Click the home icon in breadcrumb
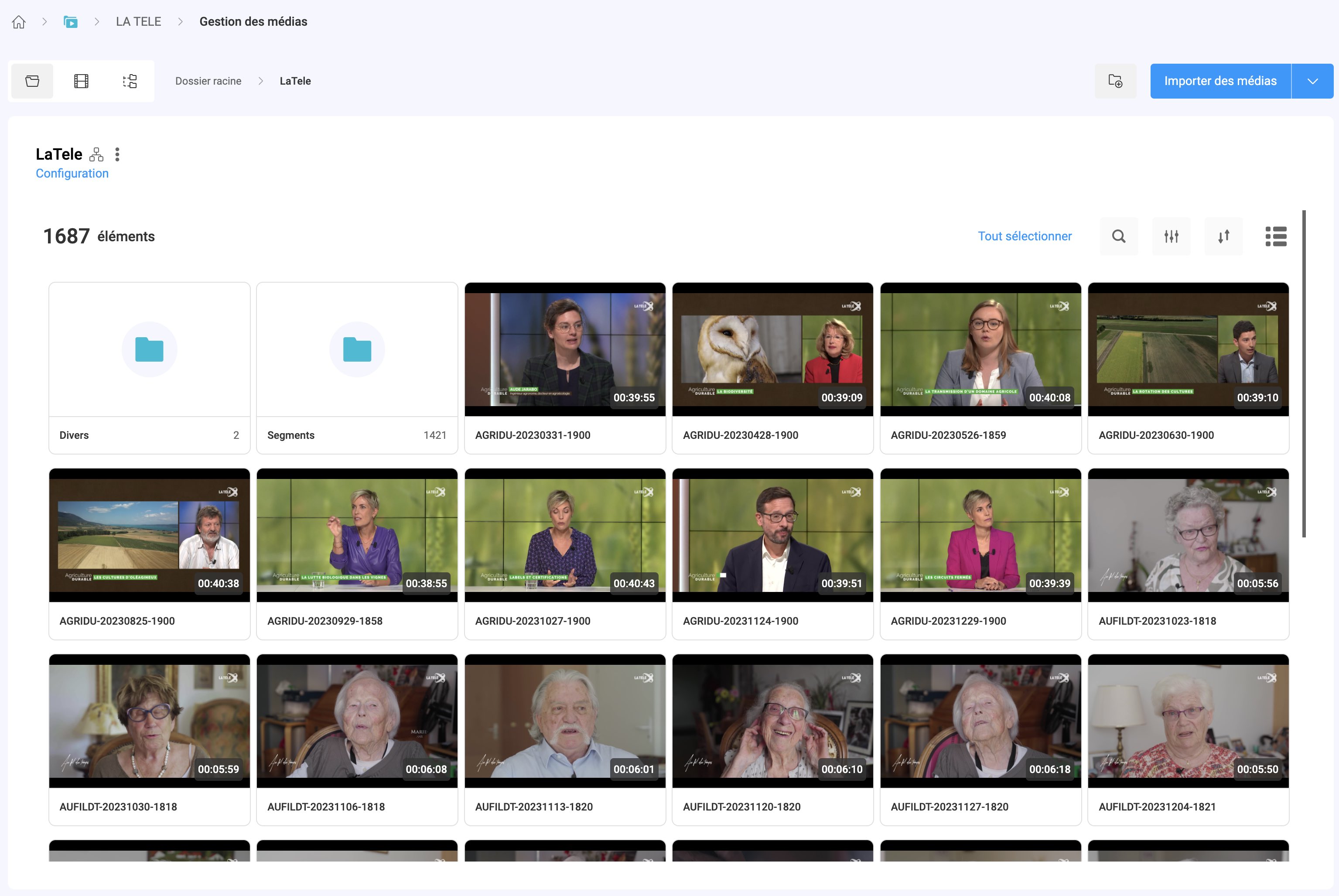The width and height of the screenshot is (1339, 896). click(x=19, y=22)
